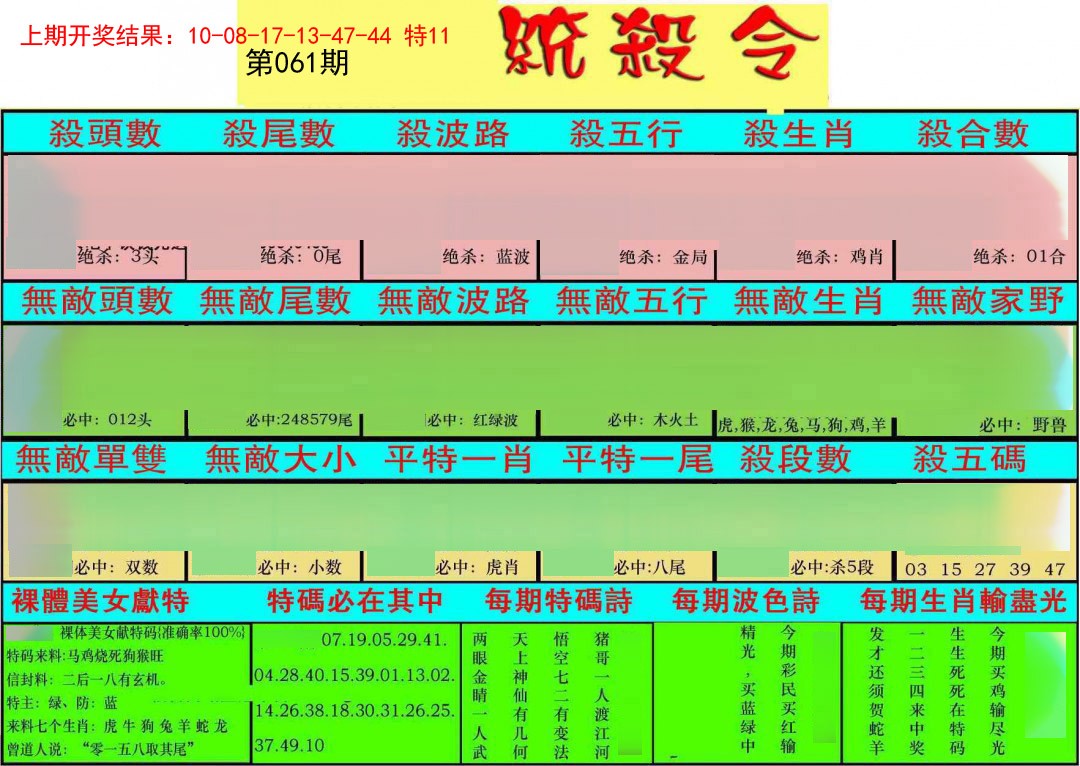
Task: Select the 殺頭數 header
Action: pos(104,134)
